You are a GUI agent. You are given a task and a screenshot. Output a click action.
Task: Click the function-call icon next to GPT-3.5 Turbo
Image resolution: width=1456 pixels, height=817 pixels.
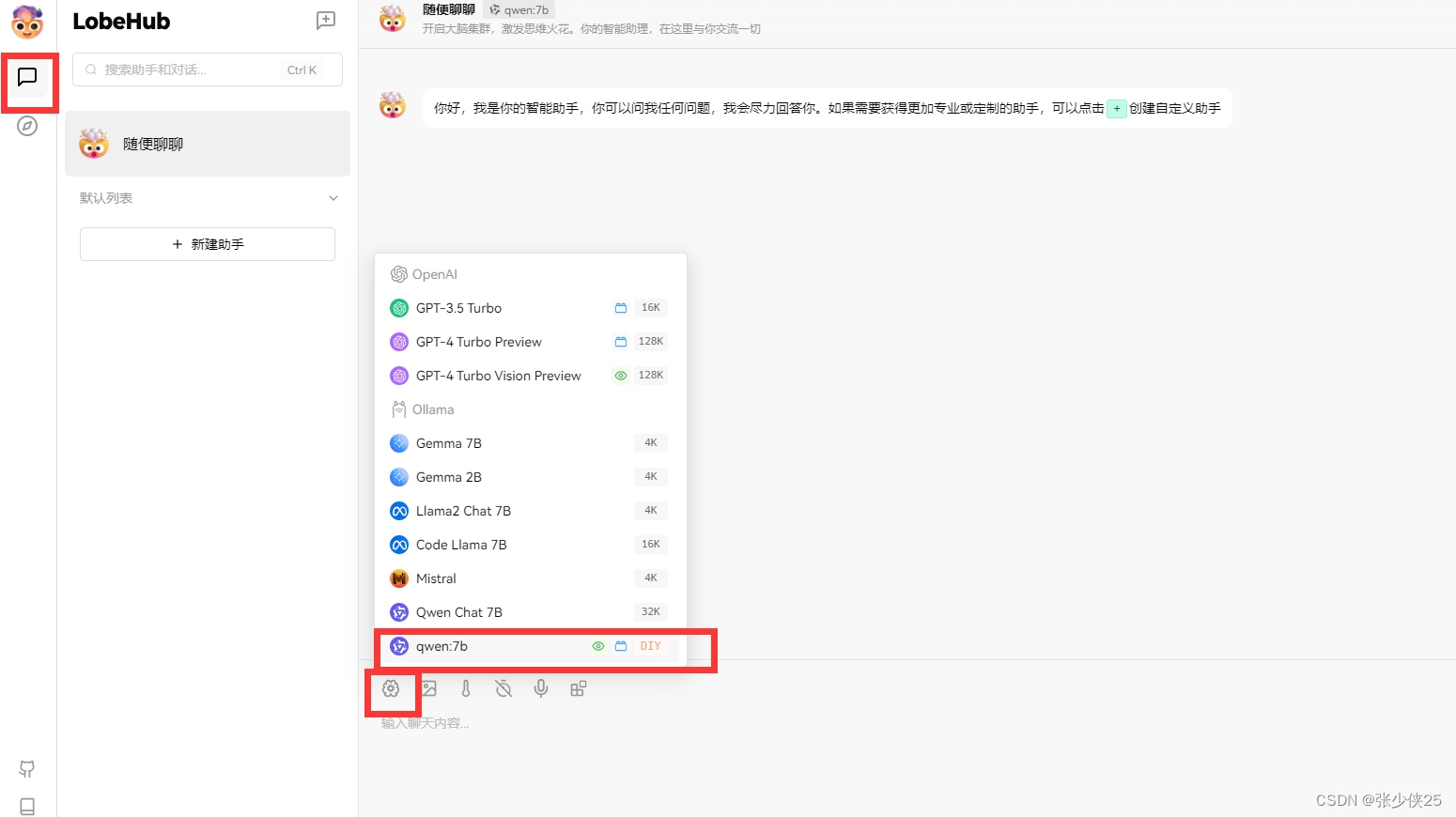click(x=620, y=307)
